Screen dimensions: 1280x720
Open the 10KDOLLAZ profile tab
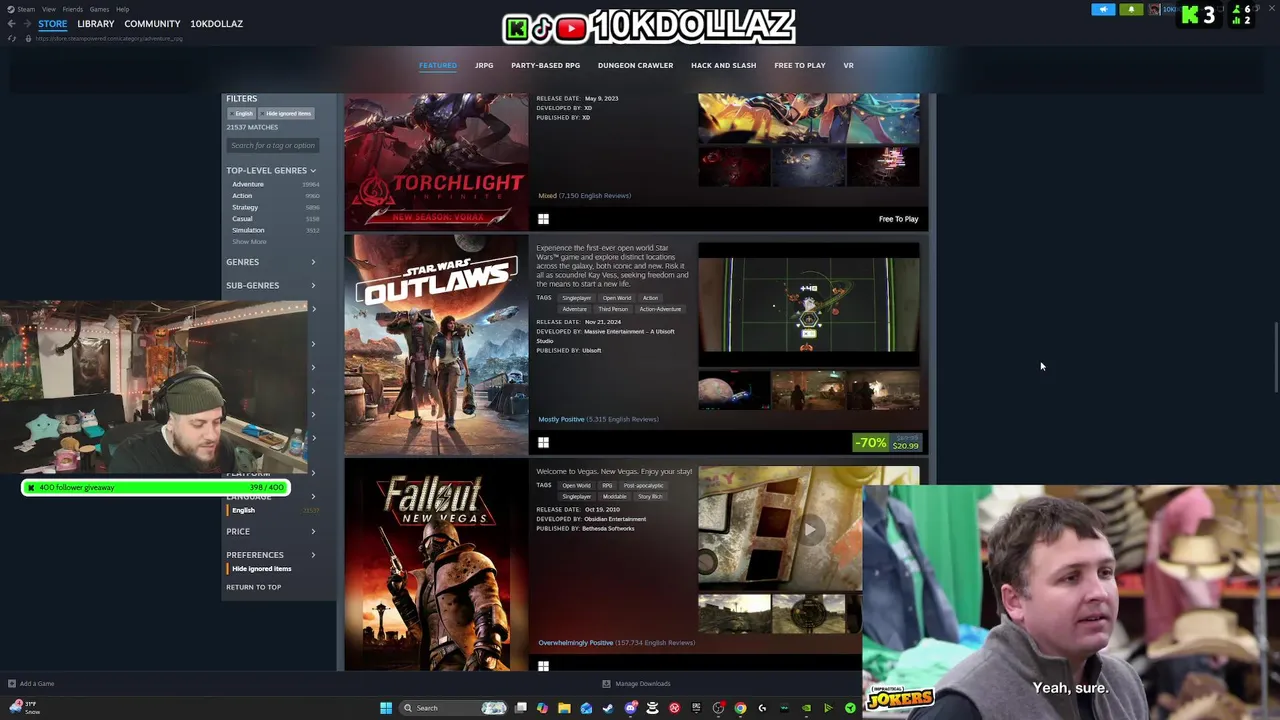(216, 24)
